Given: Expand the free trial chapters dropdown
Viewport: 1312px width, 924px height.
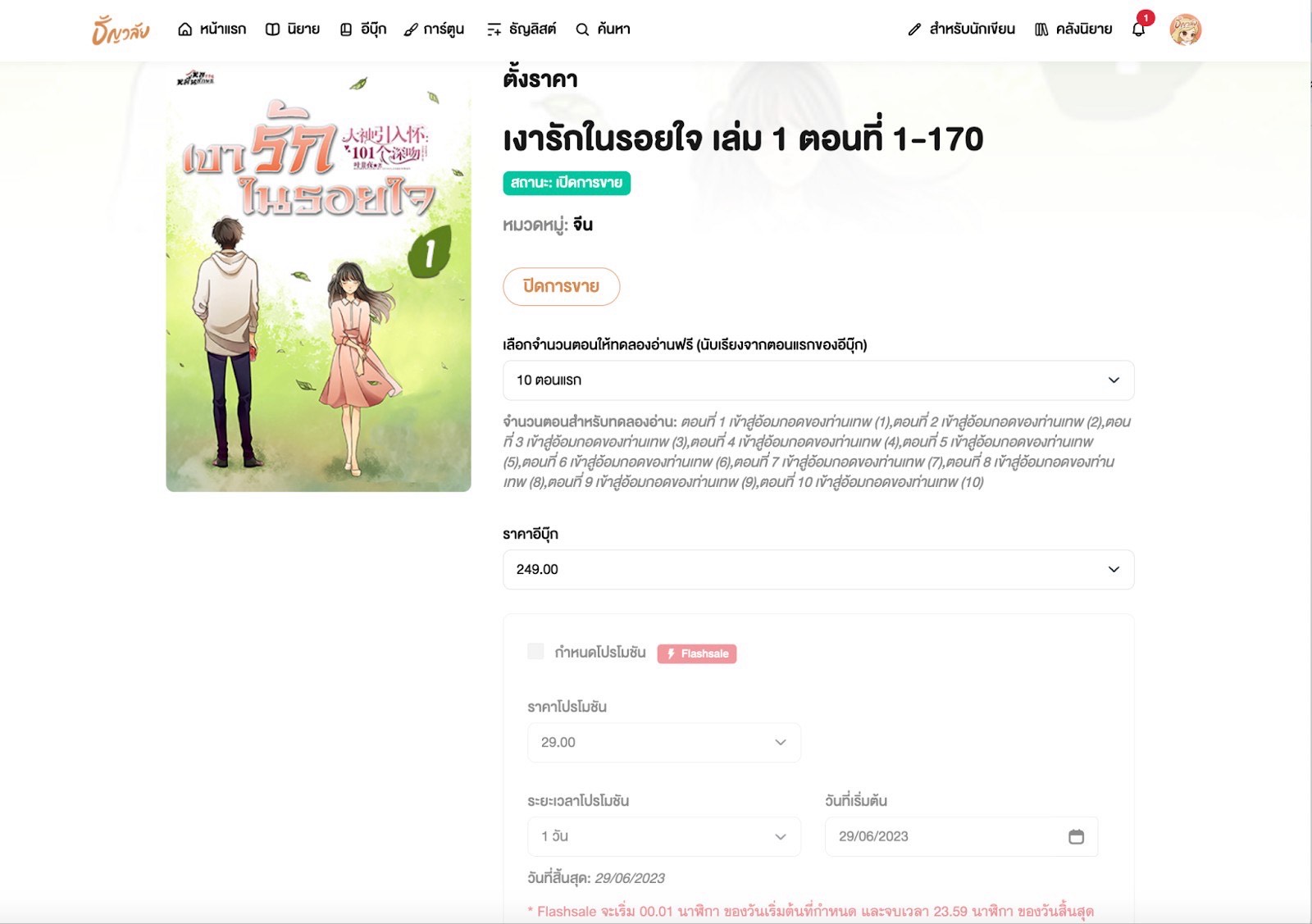Looking at the screenshot, I should click(x=818, y=380).
